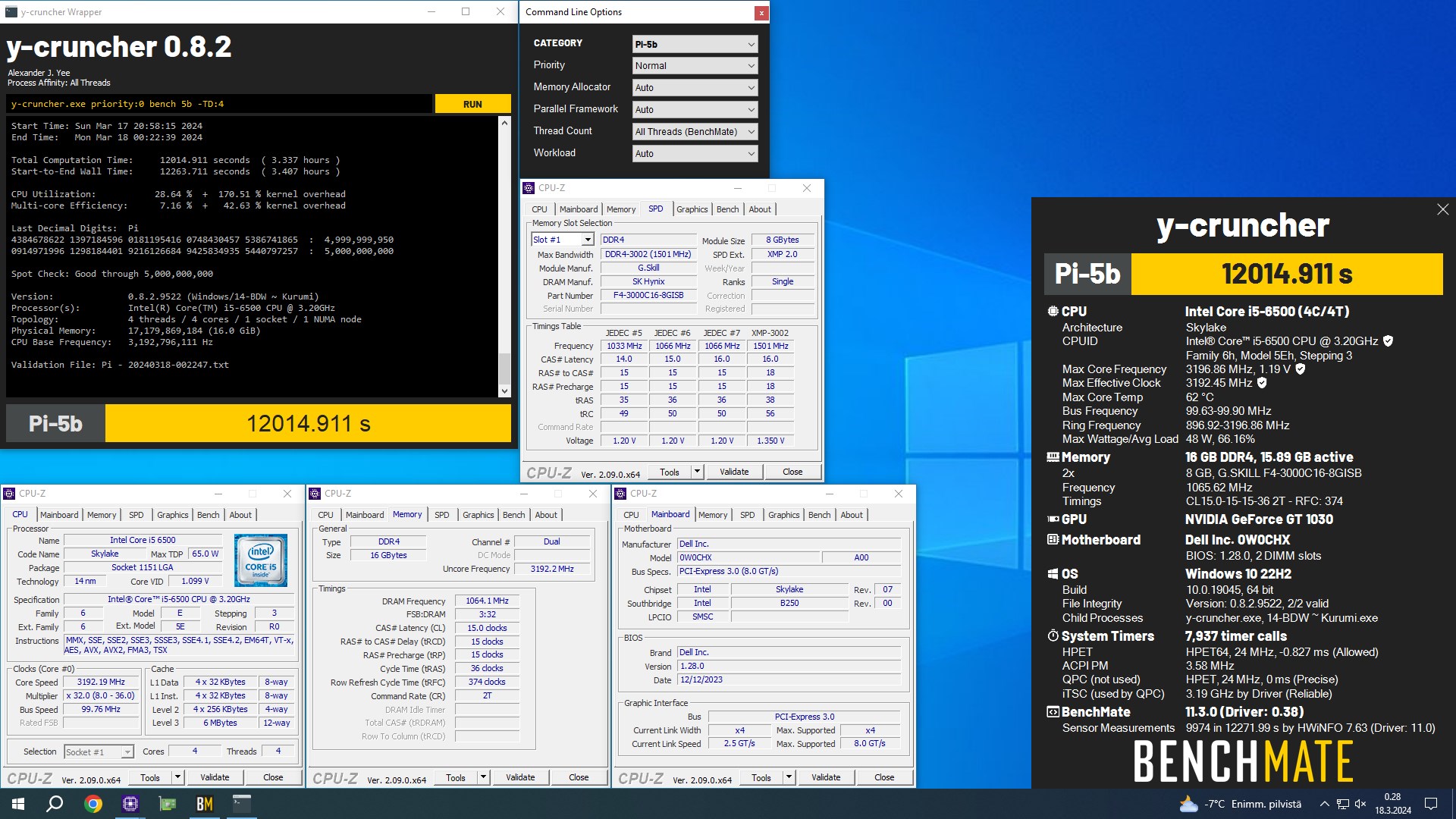Click BenchMate GPU section icon

tap(1053, 519)
